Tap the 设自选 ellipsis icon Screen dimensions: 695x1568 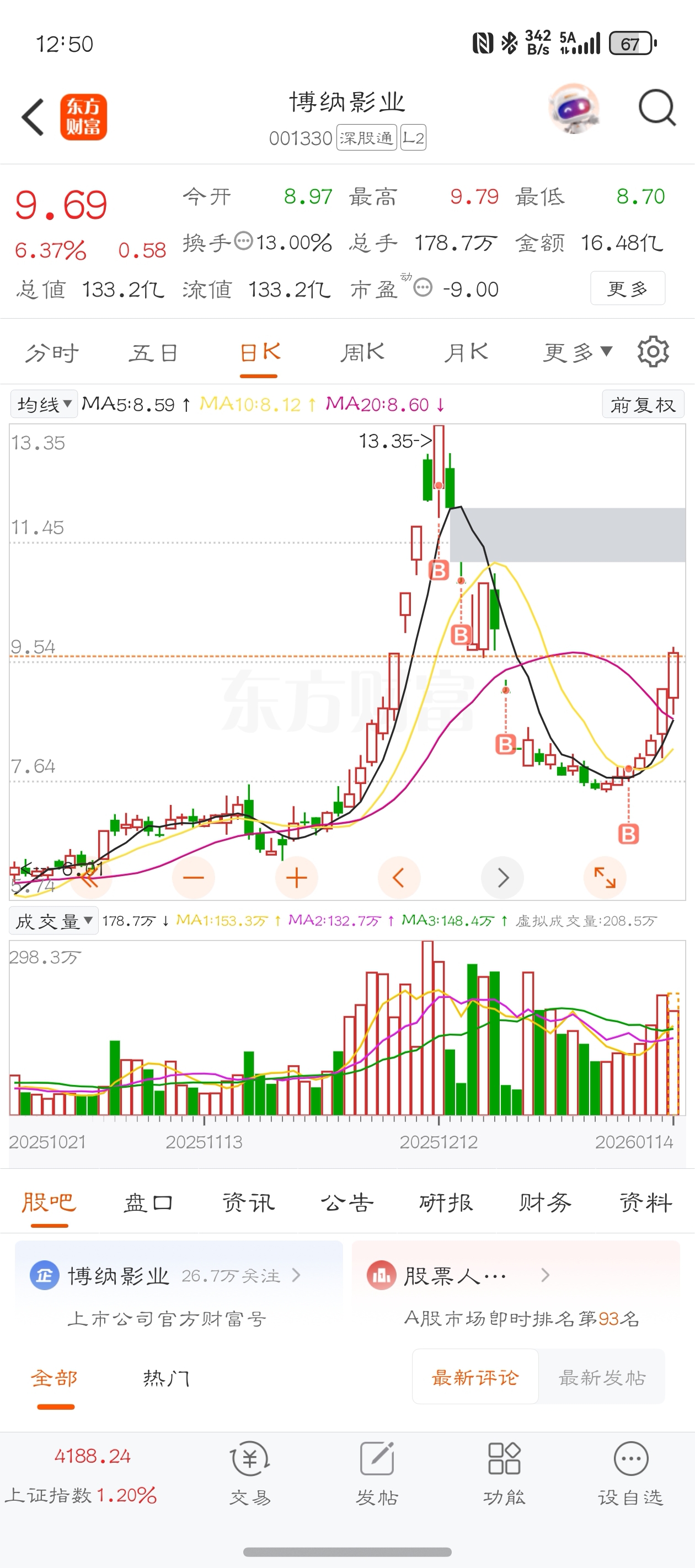631,1458
